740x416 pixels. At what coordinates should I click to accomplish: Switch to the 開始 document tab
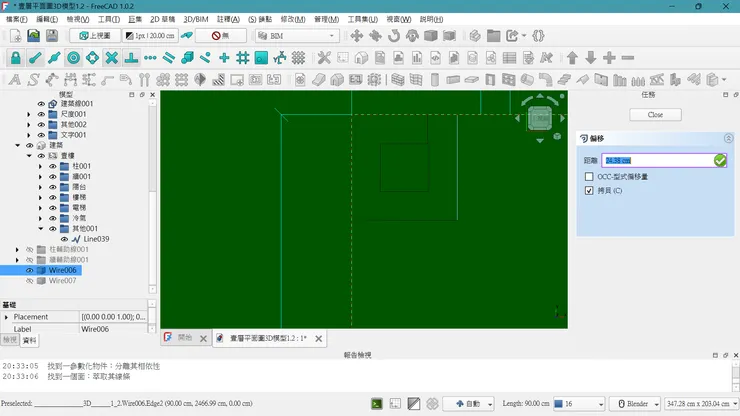185,338
